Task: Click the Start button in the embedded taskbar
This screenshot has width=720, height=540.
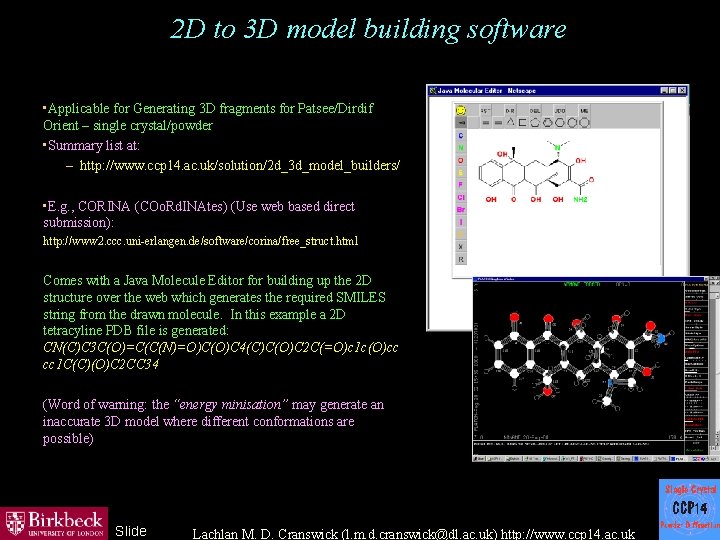Action: pos(480,458)
